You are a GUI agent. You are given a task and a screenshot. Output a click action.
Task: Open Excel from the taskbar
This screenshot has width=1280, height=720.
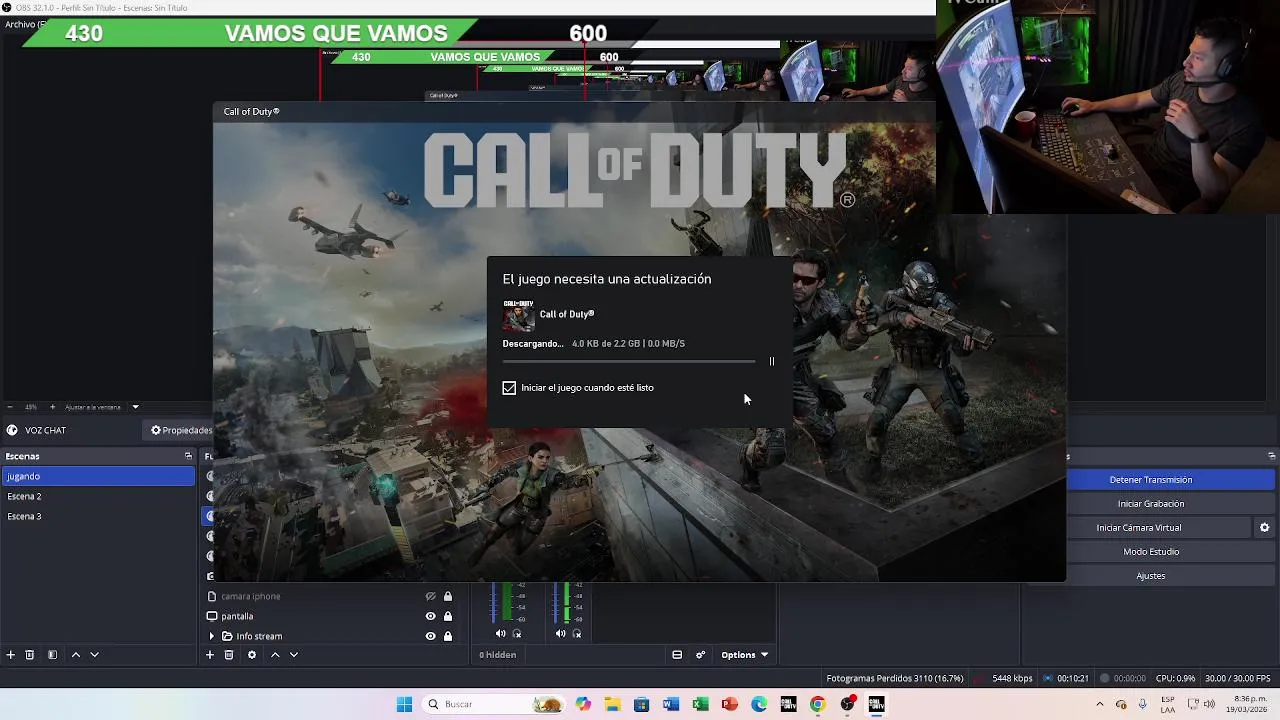(700, 704)
